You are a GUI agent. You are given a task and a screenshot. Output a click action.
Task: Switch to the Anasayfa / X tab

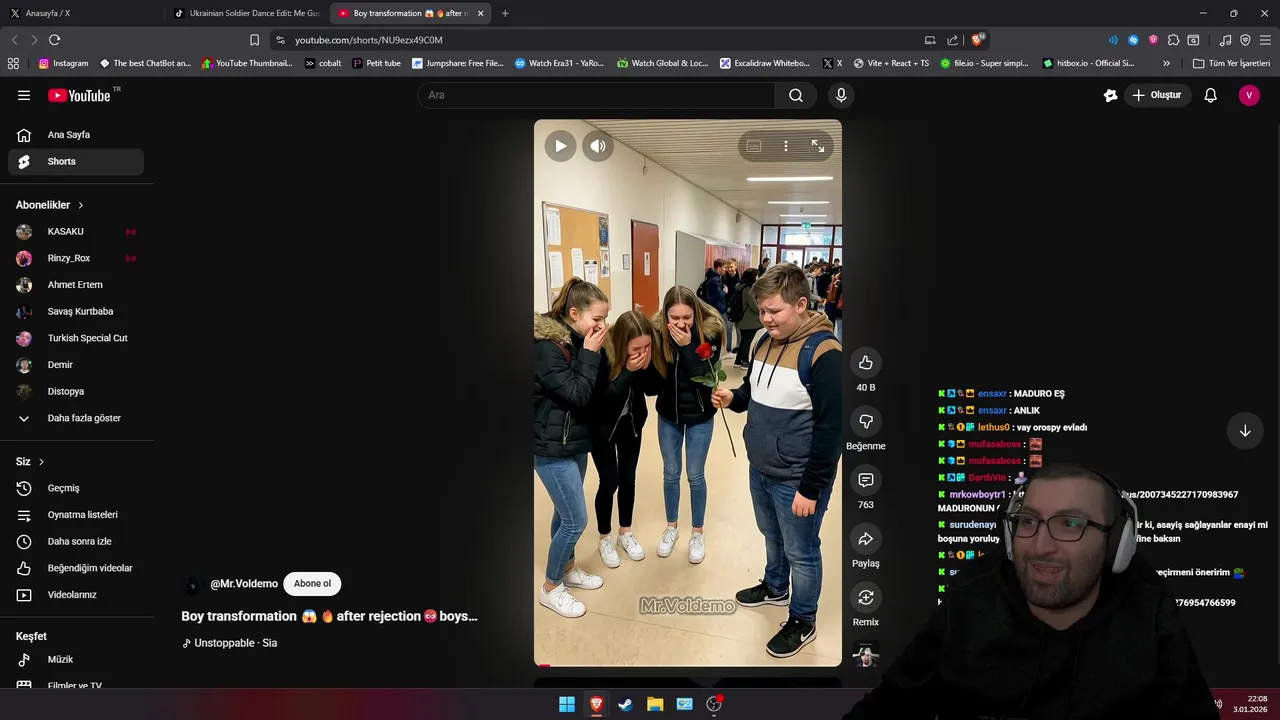point(80,13)
